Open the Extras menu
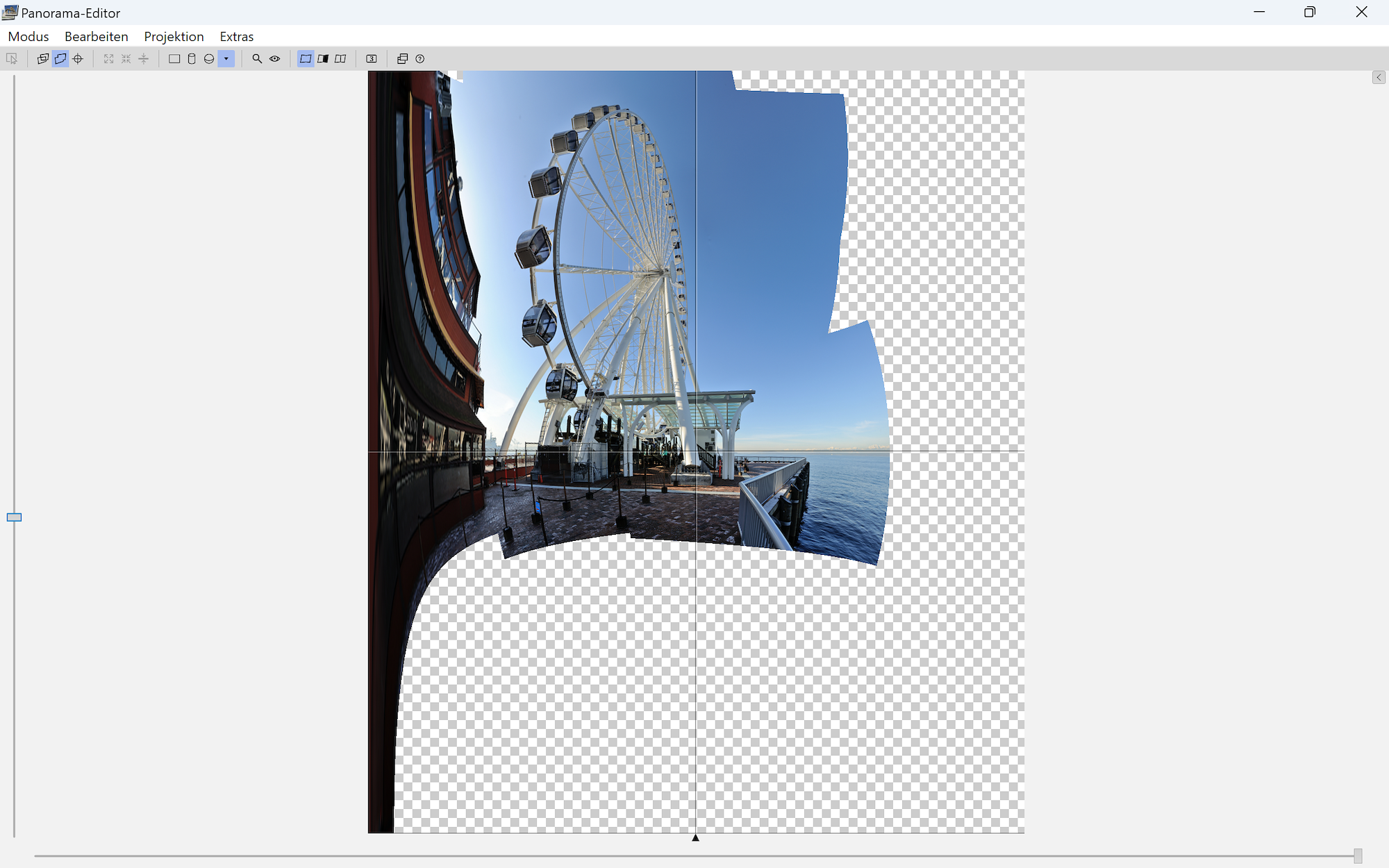1389x868 pixels. 236,36
